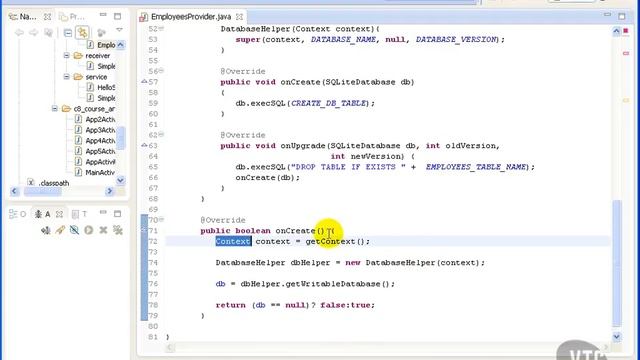Toggle Hide Internal Targets in Ant view
Image resolution: width=640 pixels, height=360 pixels.
tap(74, 230)
